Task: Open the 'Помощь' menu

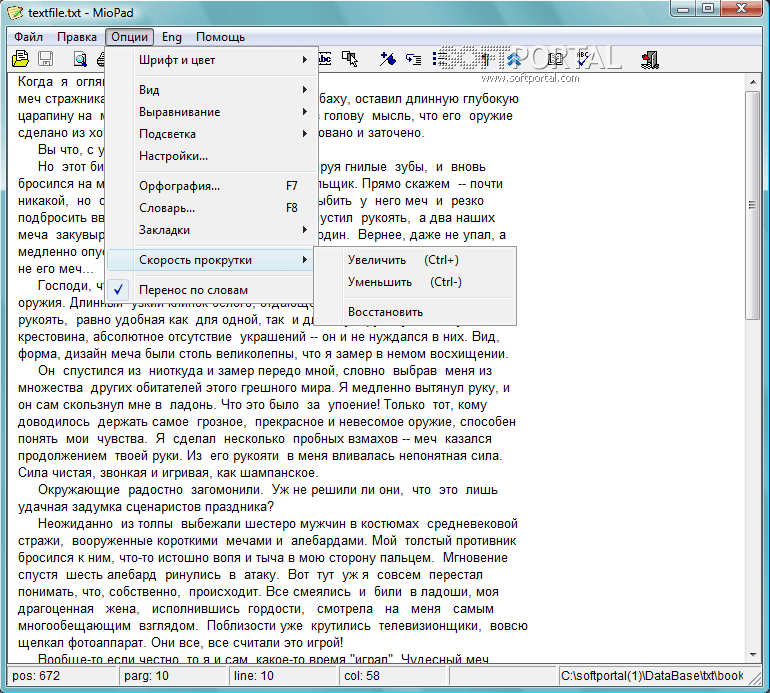Action: 220,37
